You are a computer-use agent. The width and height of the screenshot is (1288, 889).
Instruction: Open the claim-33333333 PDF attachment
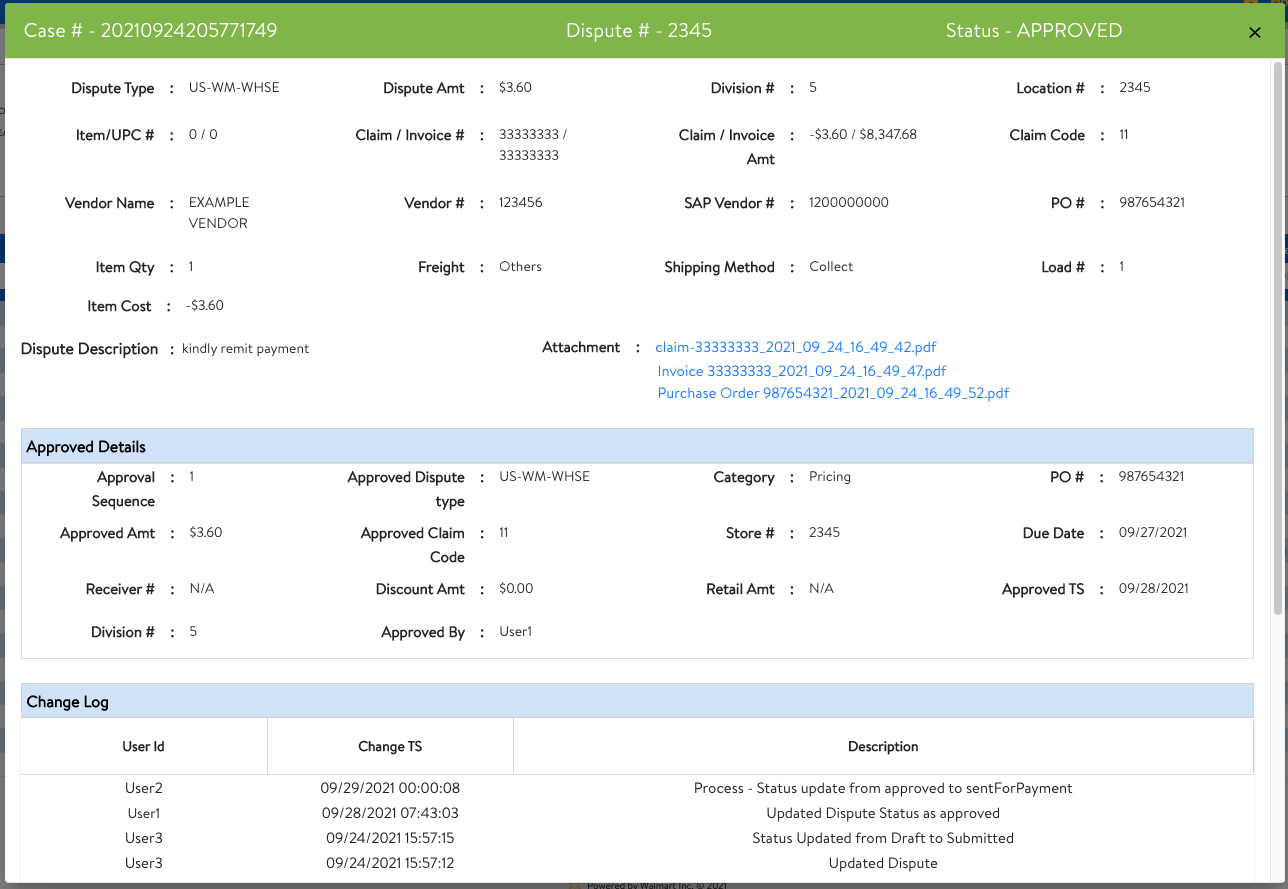point(795,347)
